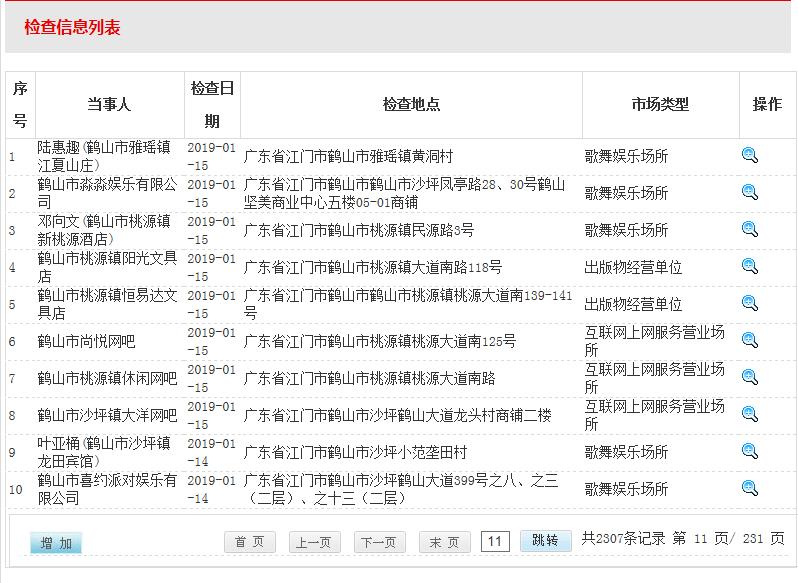Screen dimensions: 798x583
Task: View details of 邓向文 record
Action: click(x=750, y=229)
